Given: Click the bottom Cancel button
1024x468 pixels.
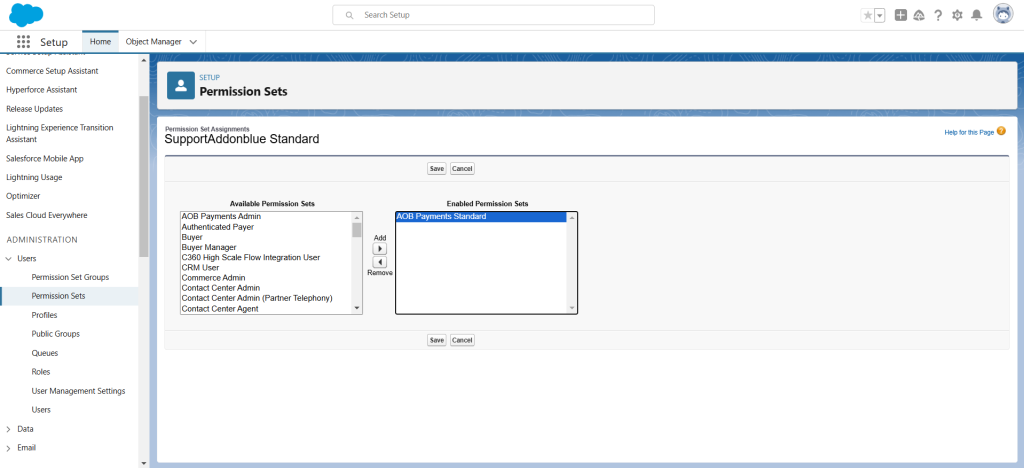Looking at the screenshot, I should (462, 340).
